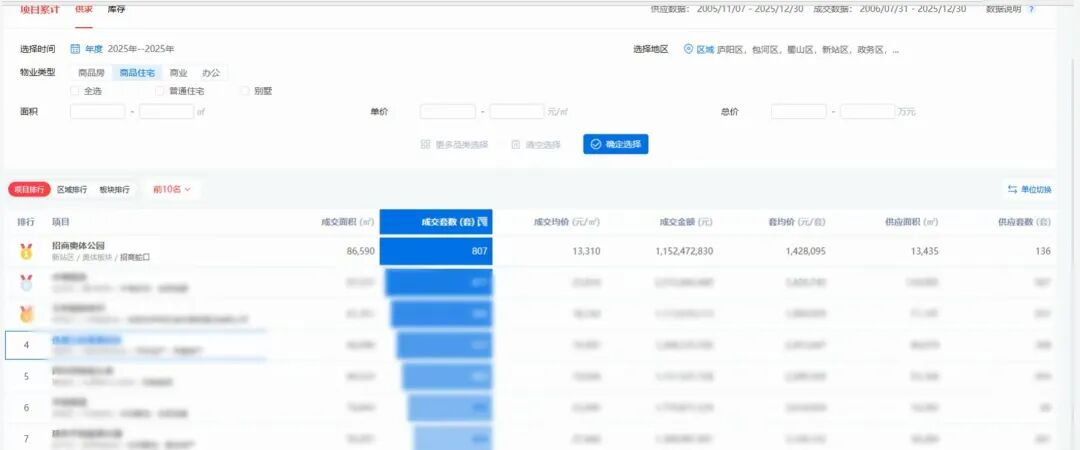Open the region list 庐阳区, 包河区 selector

point(807,50)
